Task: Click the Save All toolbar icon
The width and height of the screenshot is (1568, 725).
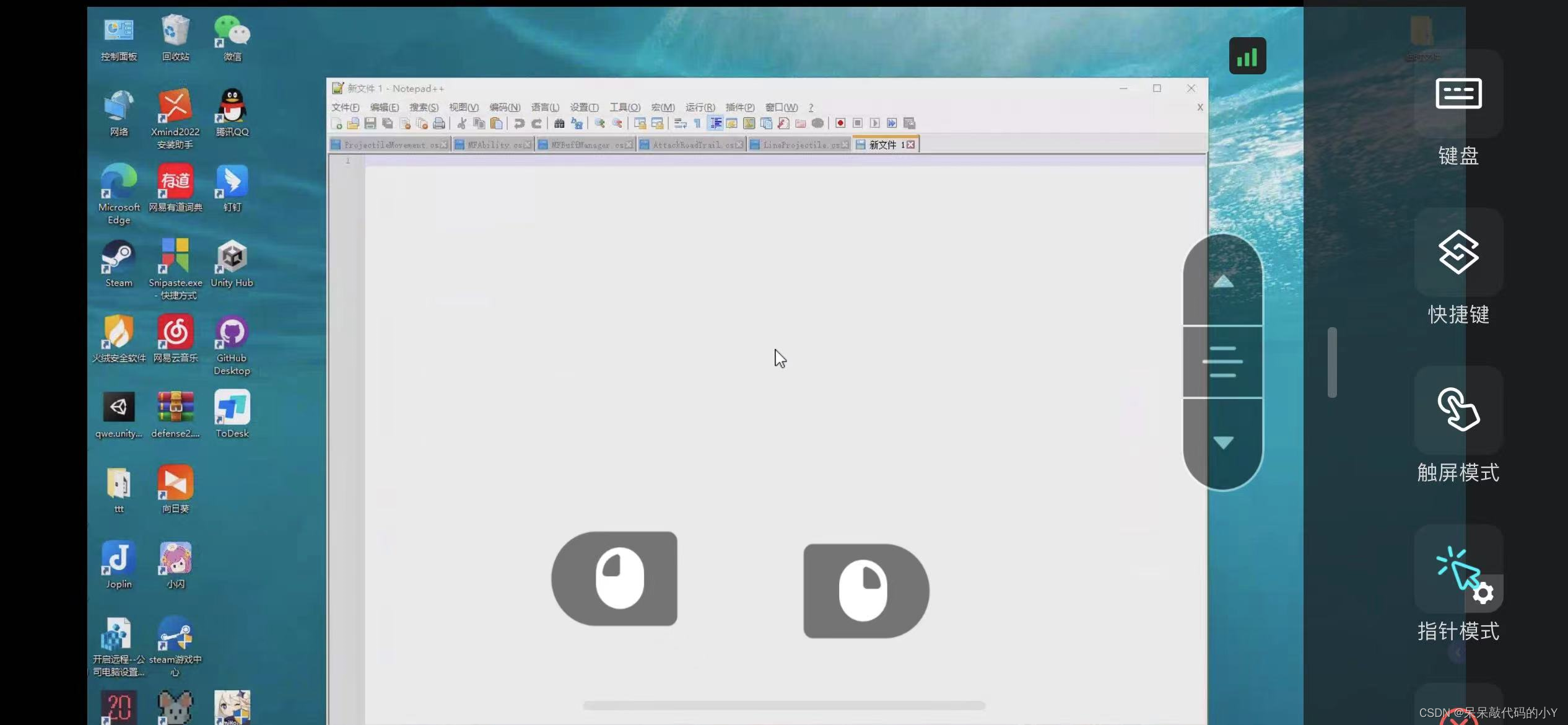Action: (x=388, y=123)
